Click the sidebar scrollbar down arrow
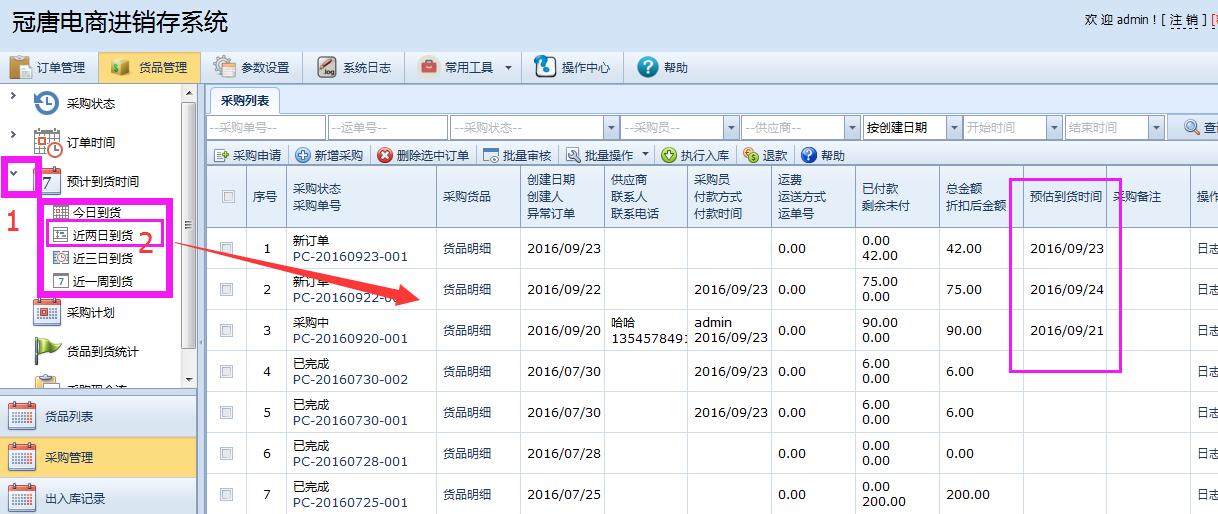Image resolution: width=1218 pixels, height=514 pixels. click(188, 380)
